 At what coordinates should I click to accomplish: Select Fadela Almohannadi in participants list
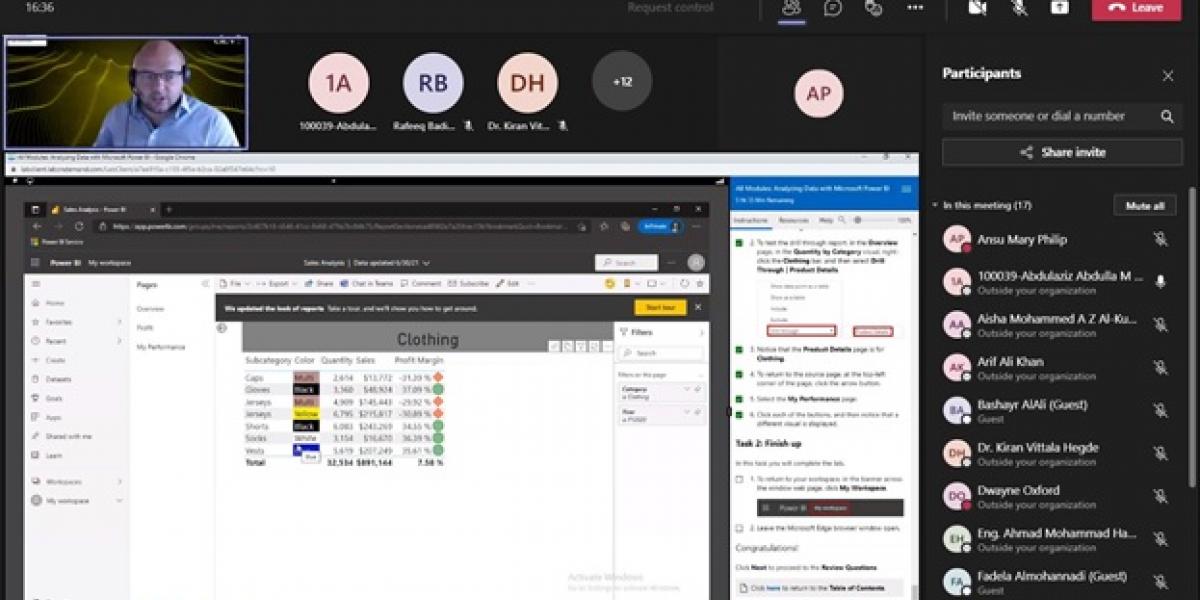[x=1056, y=582]
